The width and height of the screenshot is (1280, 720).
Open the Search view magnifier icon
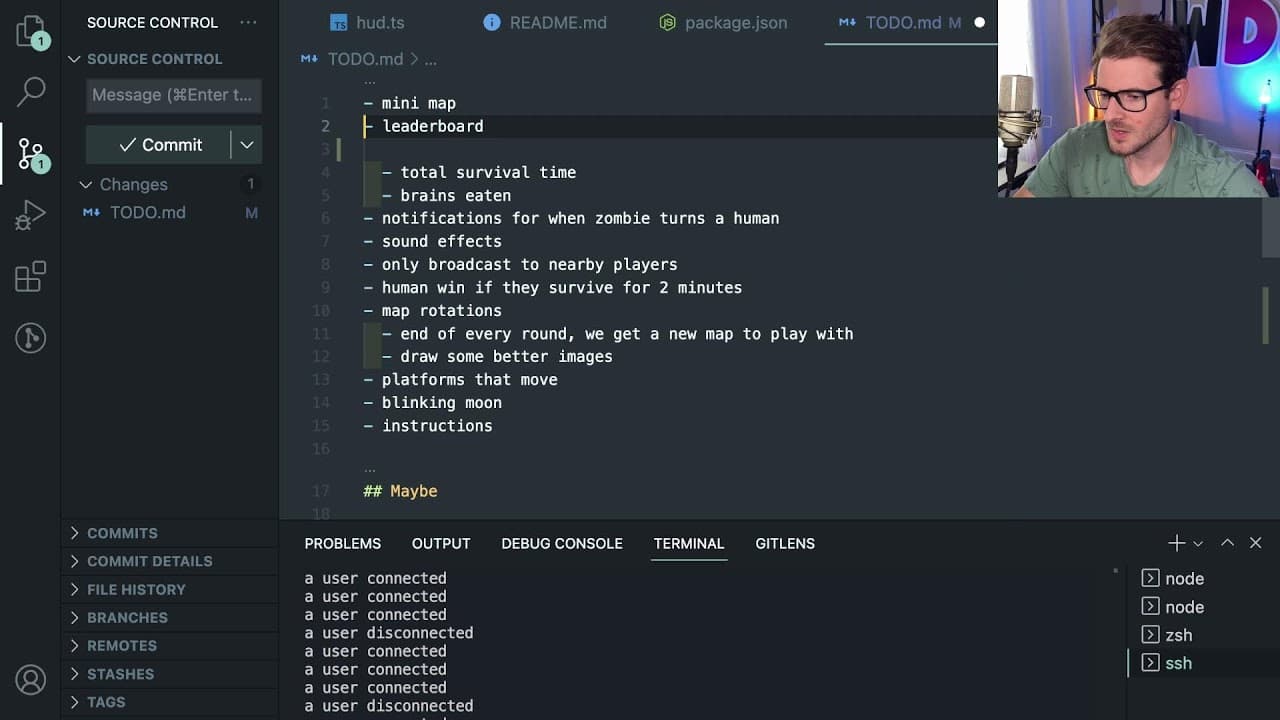[31, 92]
